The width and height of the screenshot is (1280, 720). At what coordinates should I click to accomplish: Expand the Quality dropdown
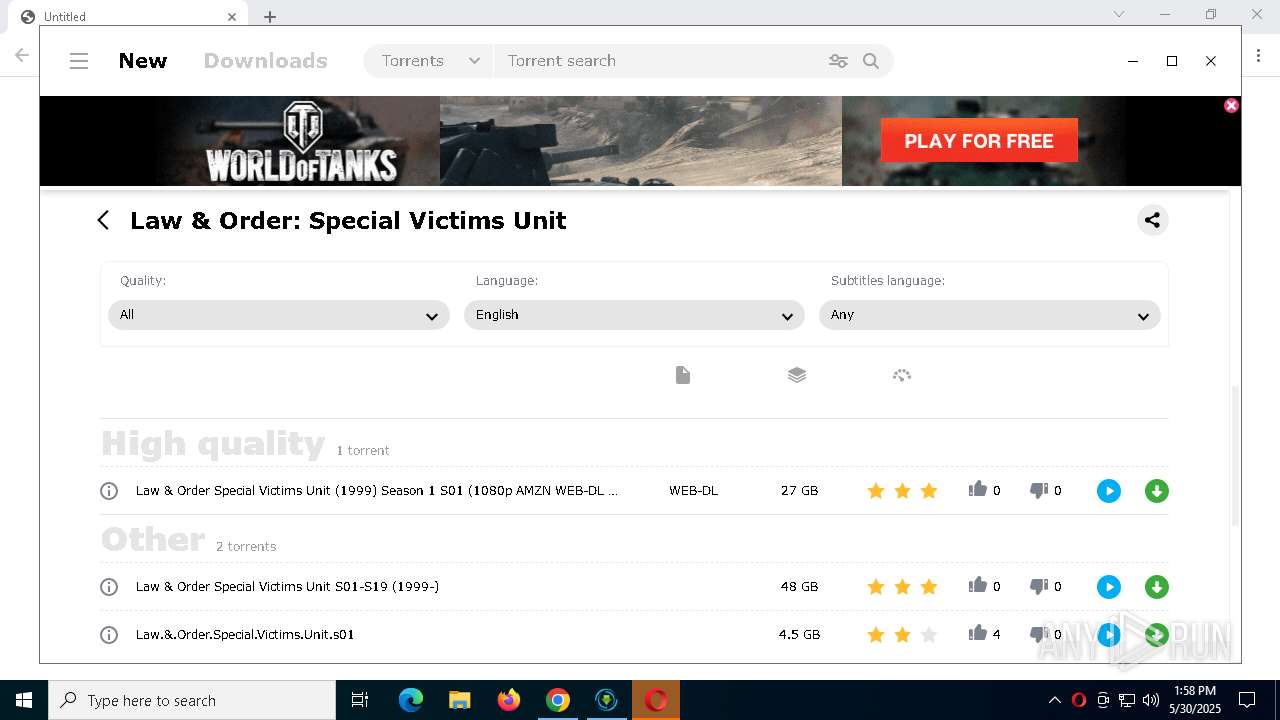coord(279,315)
